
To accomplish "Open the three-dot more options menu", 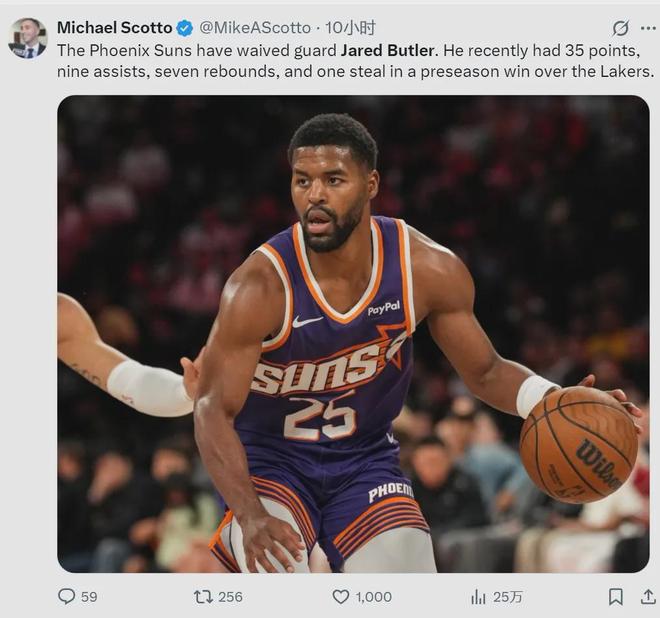I will click(x=647, y=28).
